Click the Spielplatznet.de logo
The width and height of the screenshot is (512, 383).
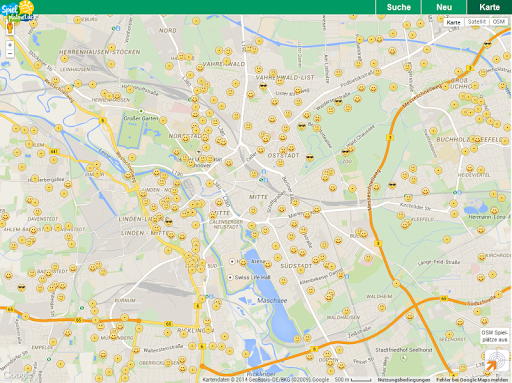pyautogui.click(x=17, y=11)
